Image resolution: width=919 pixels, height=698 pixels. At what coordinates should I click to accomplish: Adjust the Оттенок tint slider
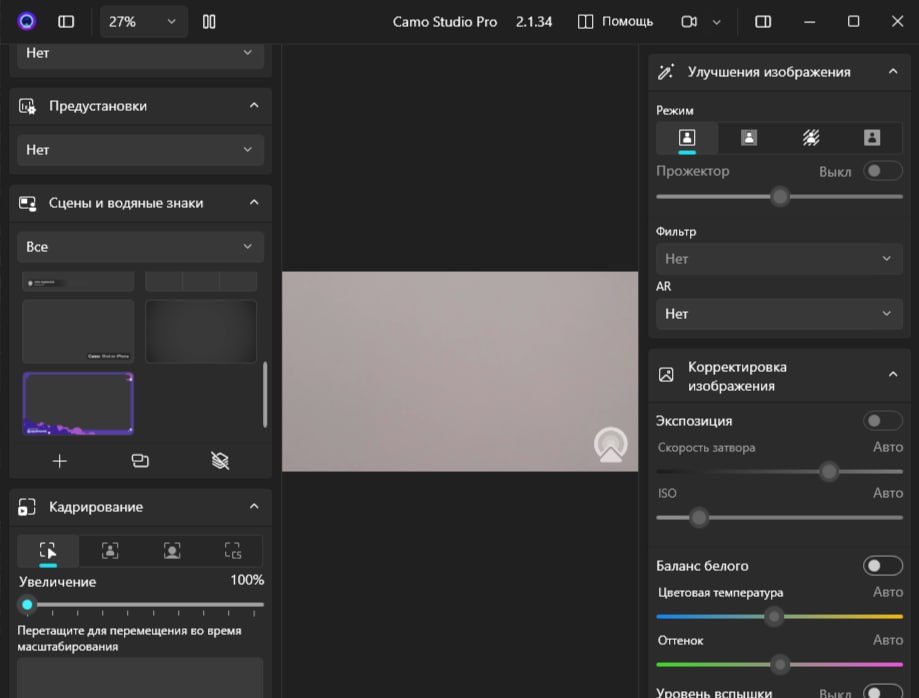click(x=780, y=665)
